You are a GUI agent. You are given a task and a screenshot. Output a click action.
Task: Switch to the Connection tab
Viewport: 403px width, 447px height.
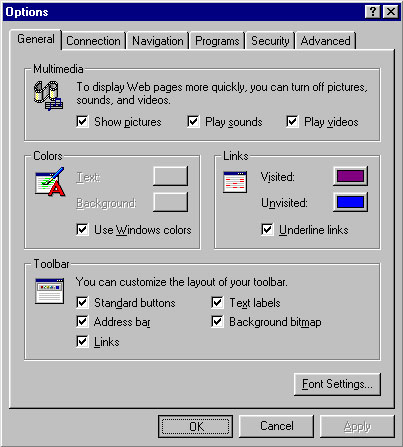click(93, 41)
